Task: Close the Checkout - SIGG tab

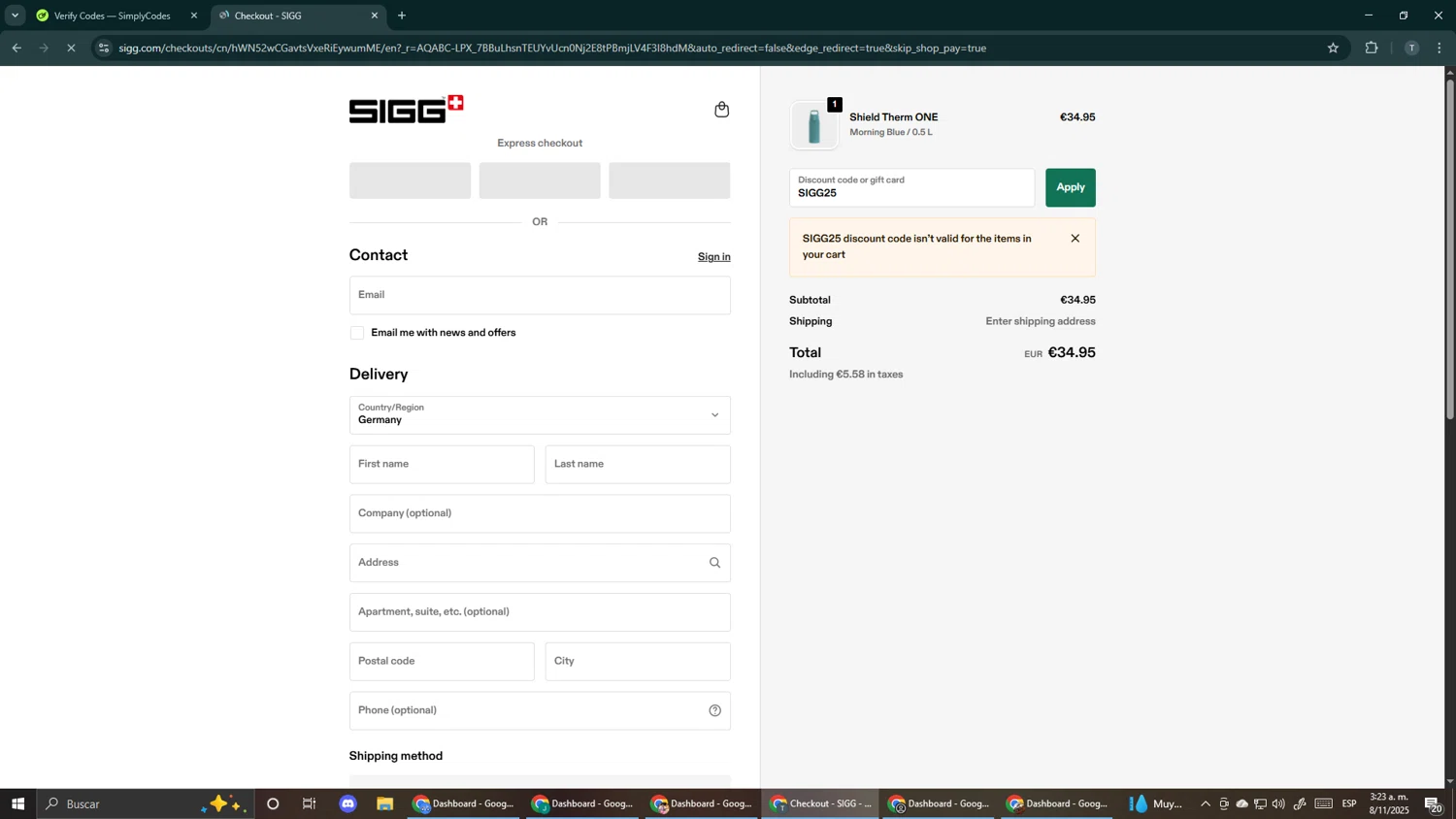Action: pos(375,16)
